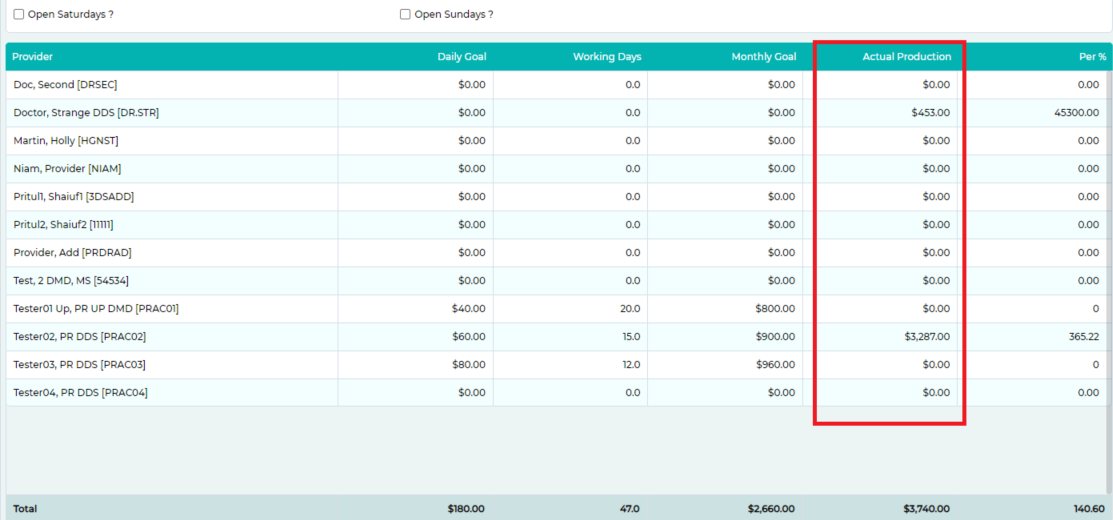Click the Monthly Goal column header

click(763, 57)
